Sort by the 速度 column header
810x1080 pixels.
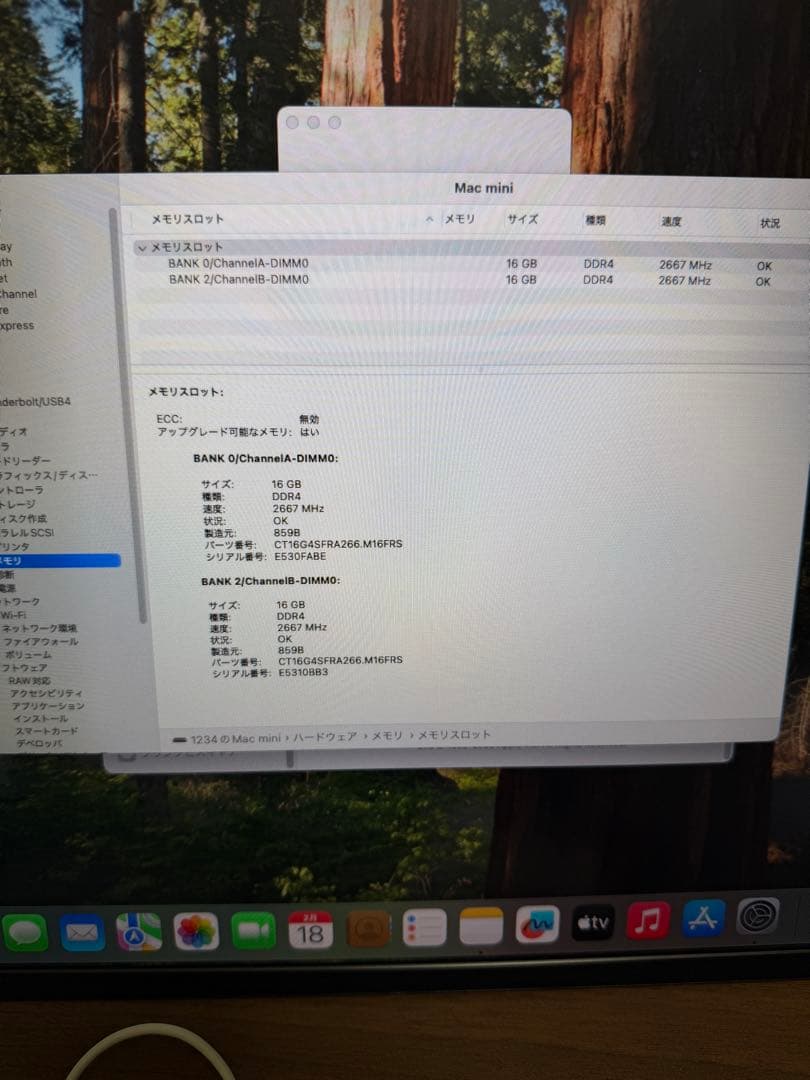point(672,222)
